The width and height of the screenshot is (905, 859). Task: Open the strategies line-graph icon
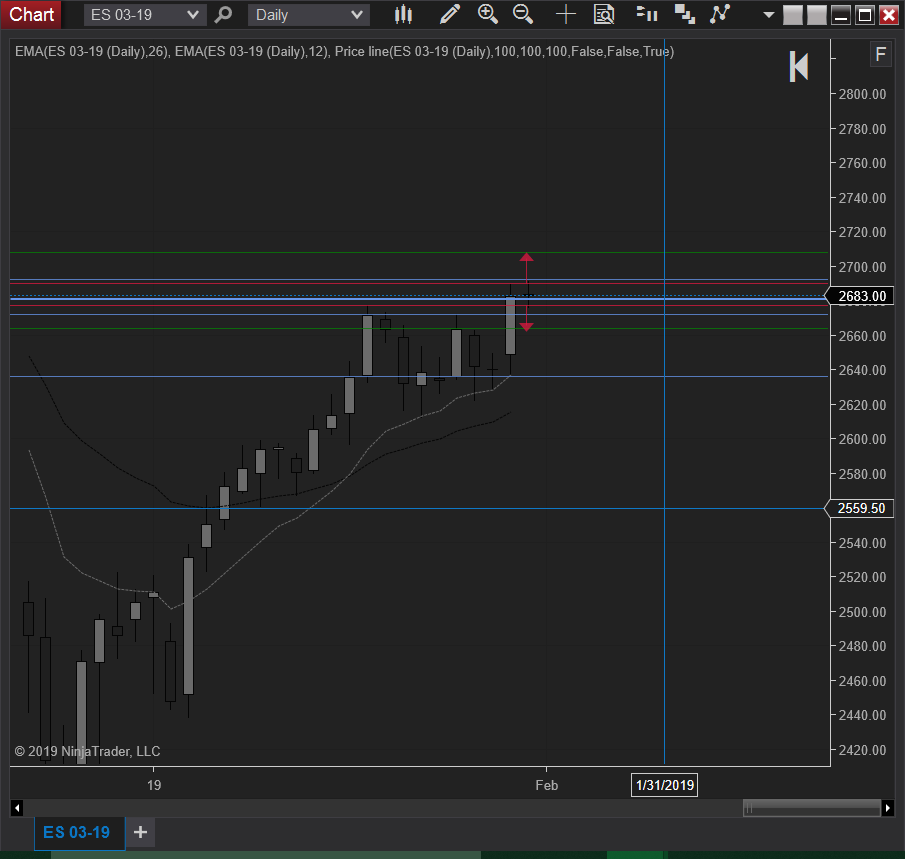coord(720,14)
